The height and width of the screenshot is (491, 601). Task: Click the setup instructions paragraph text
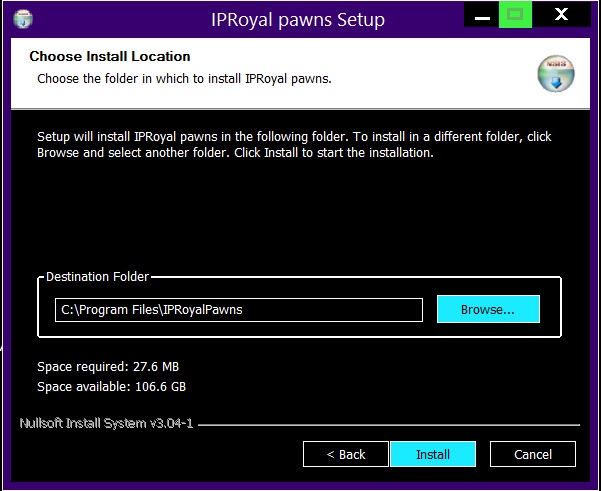(294, 145)
